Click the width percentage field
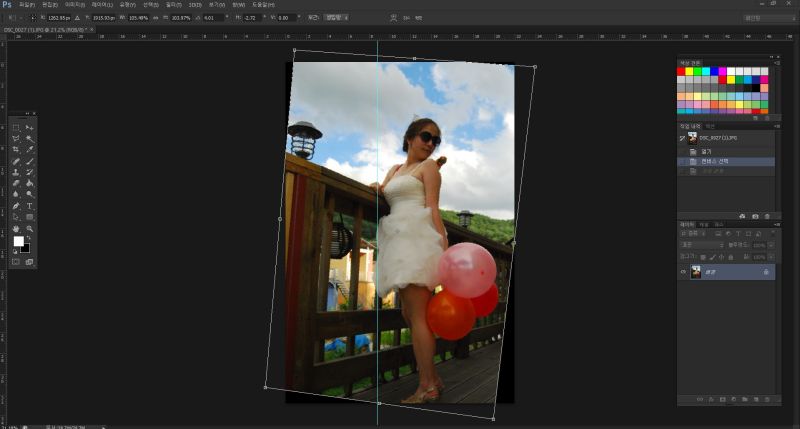Image resolution: width=800 pixels, height=429 pixels. coord(139,18)
